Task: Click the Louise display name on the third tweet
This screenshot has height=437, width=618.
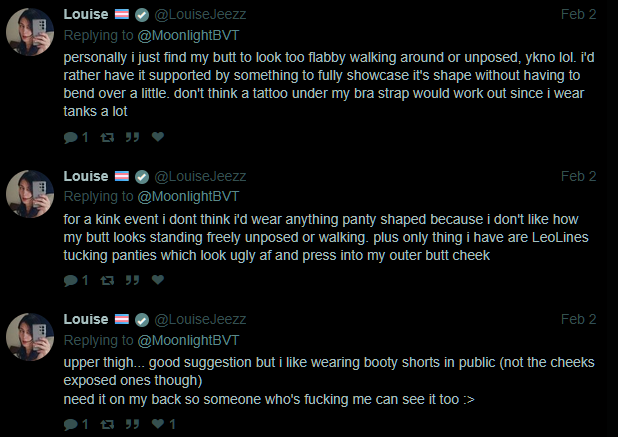Action: (86, 319)
